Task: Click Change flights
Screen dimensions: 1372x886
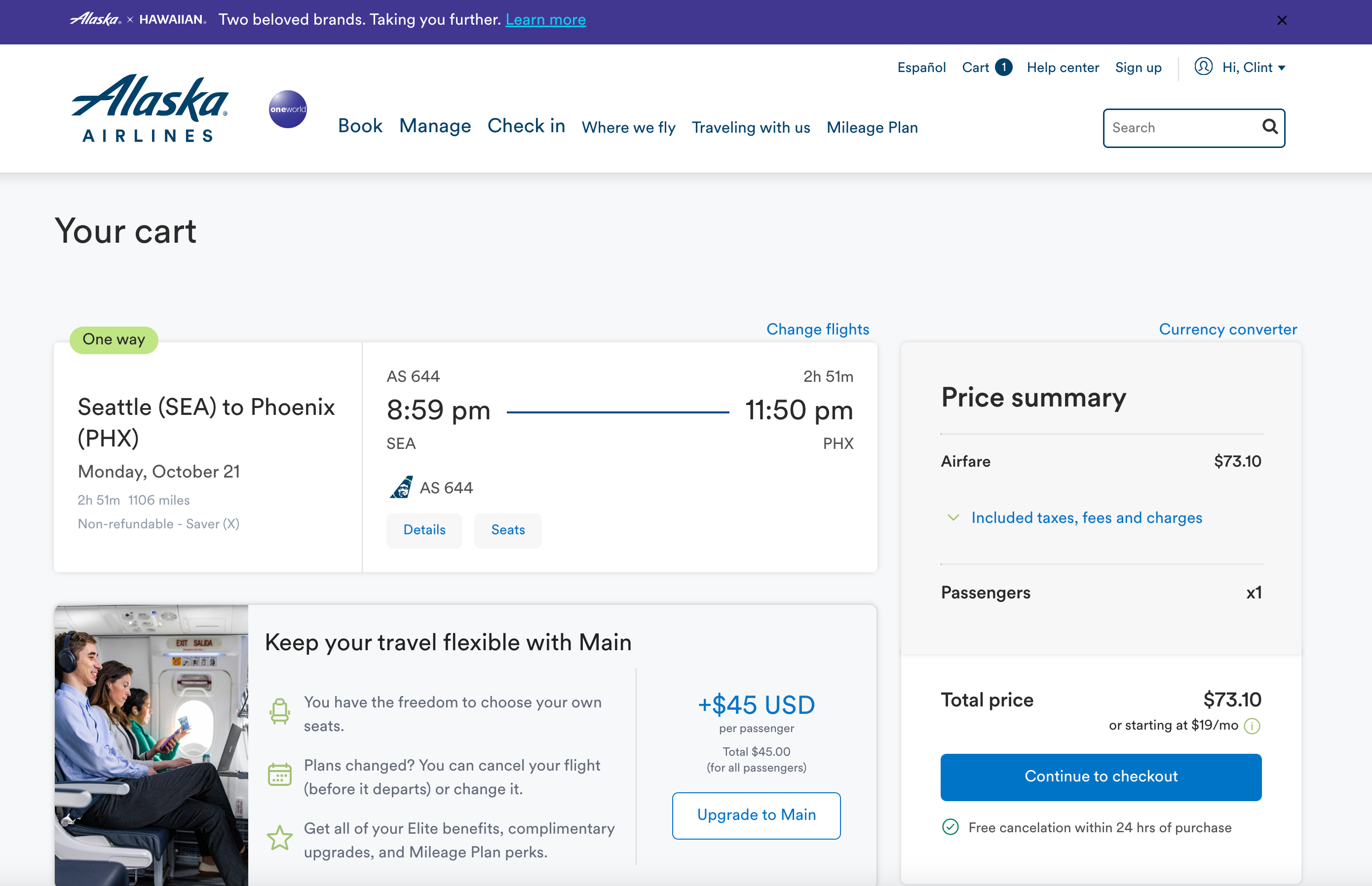Action: (817, 329)
